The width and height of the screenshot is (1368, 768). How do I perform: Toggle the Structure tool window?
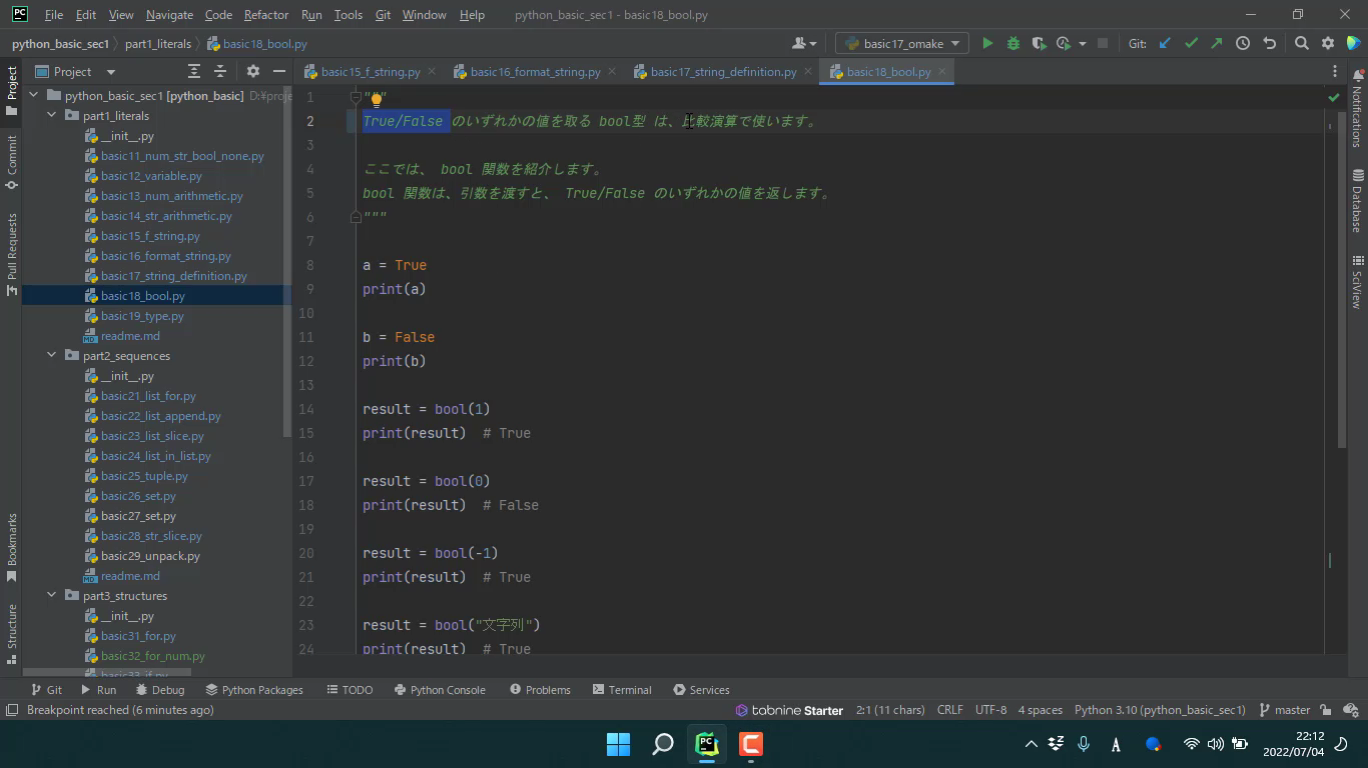[12, 627]
